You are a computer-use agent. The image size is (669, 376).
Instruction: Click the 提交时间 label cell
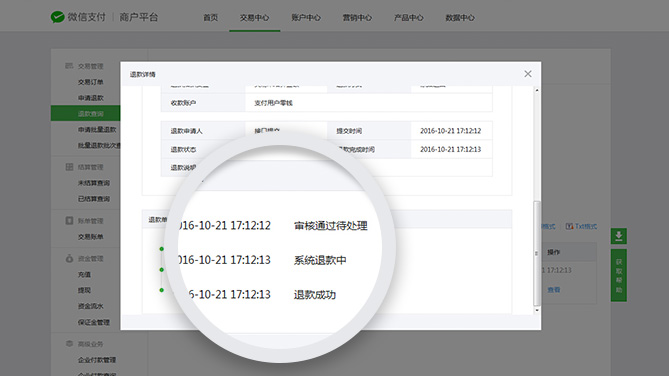[x=369, y=131]
